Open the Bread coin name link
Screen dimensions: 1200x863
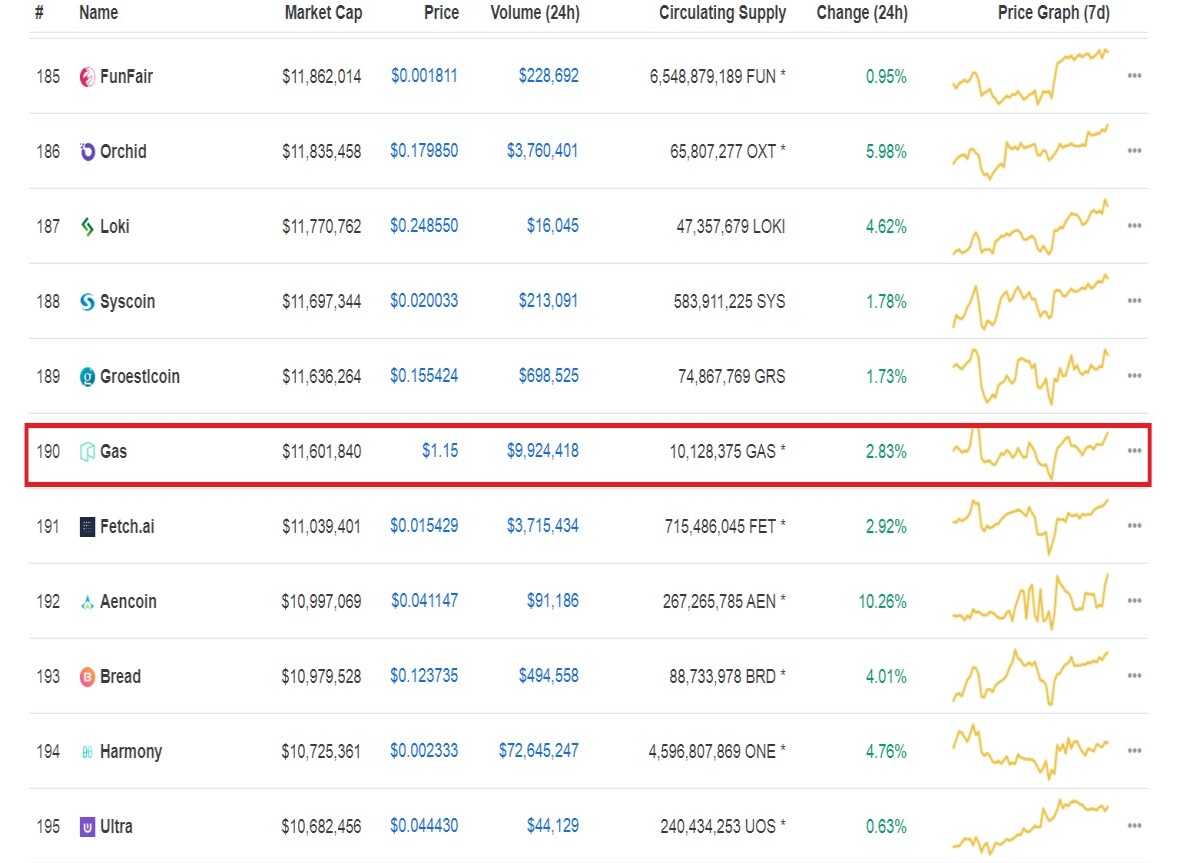pyautogui.click(x=120, y=676)
